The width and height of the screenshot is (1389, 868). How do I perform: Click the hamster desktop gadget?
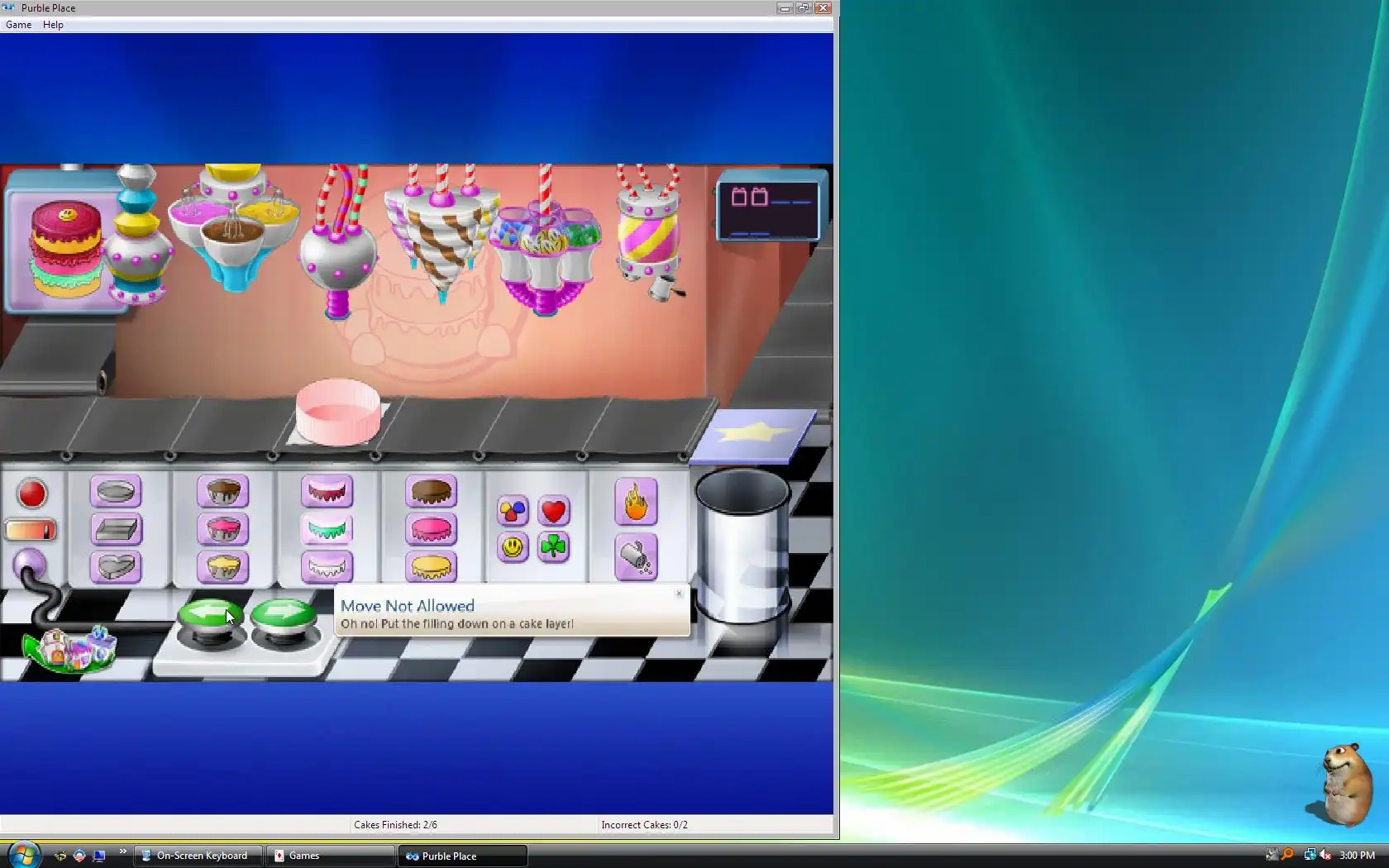(1343, 784)
